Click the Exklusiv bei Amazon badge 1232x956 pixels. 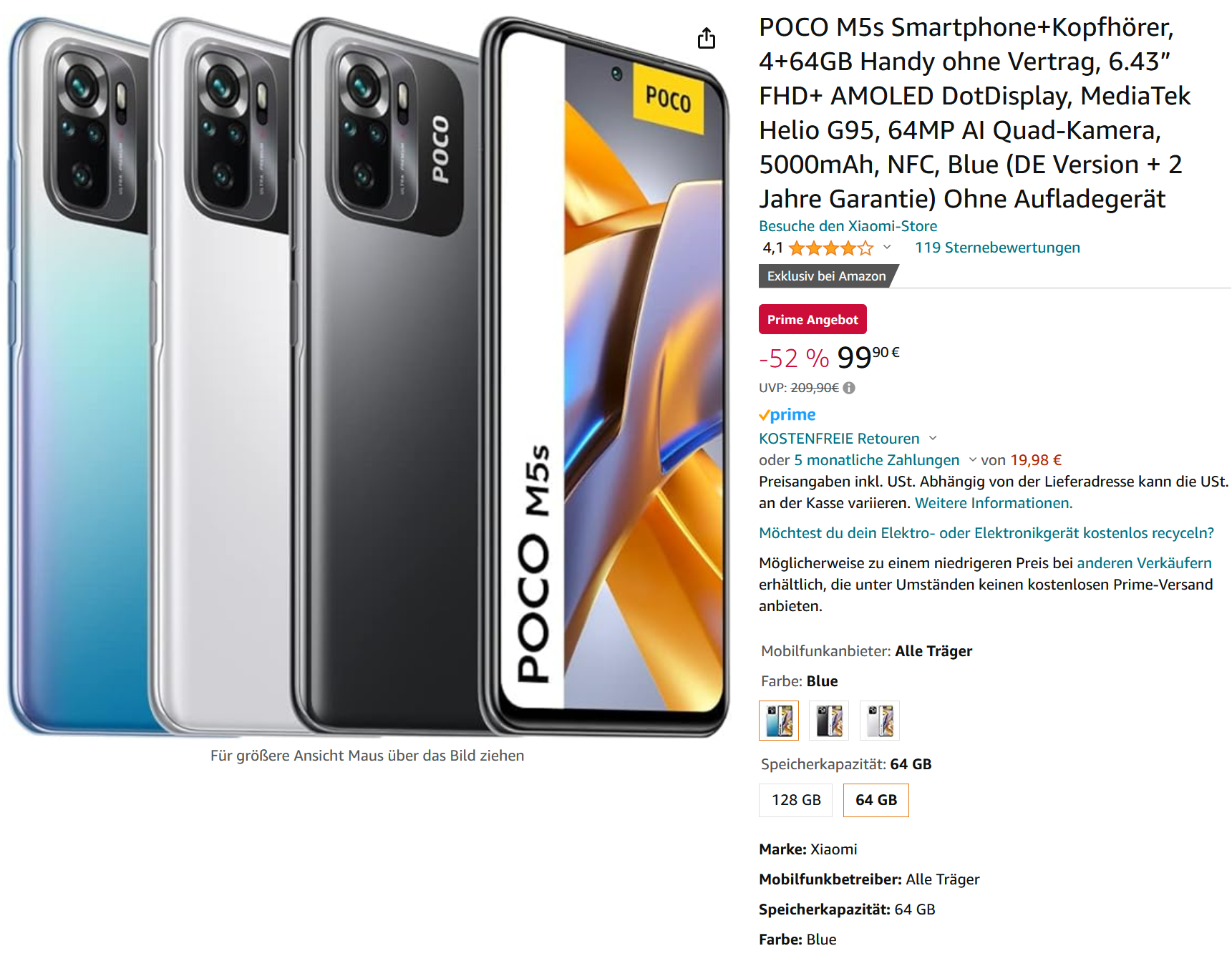[827, 276]
